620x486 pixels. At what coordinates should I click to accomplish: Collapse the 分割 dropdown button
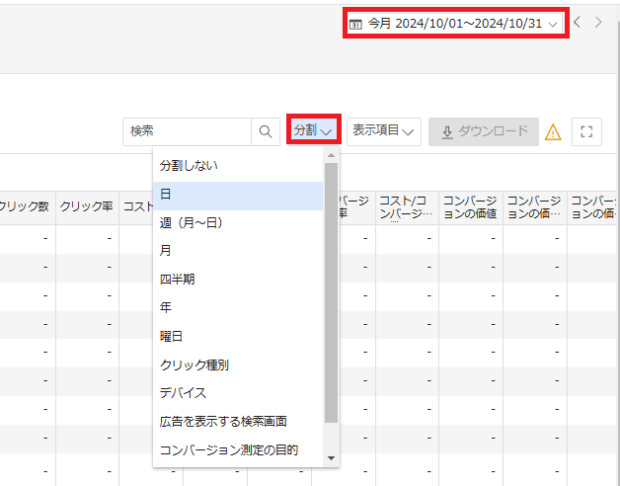tap(312, 131)
